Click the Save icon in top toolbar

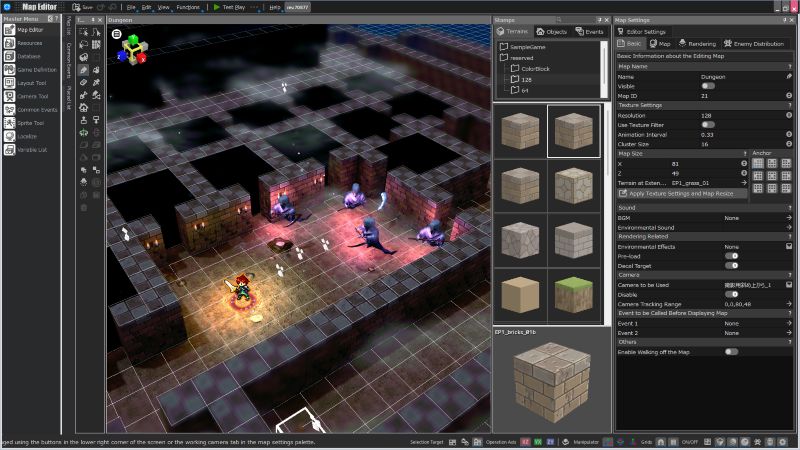coord(76,7)
